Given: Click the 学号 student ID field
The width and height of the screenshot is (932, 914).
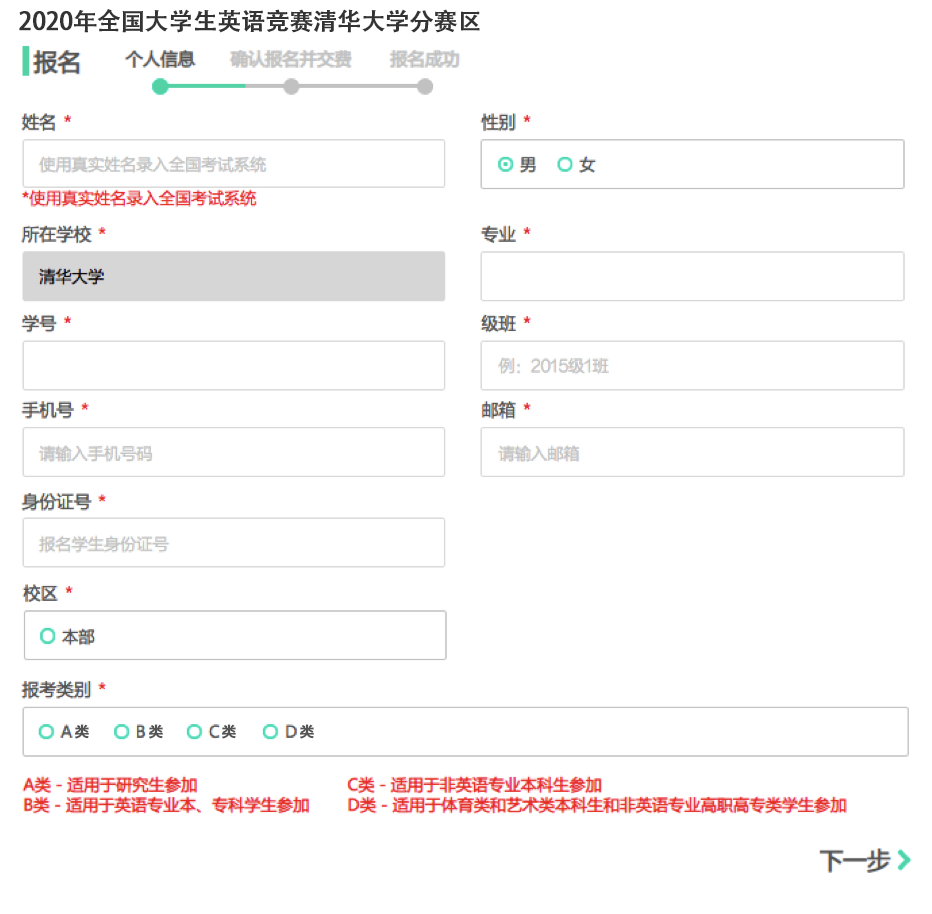Looking at the screenshot, I should coord(233,366).
